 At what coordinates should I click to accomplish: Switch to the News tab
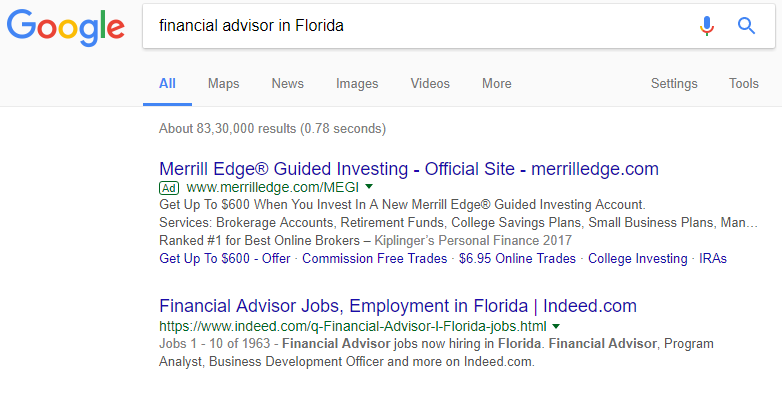287,83
